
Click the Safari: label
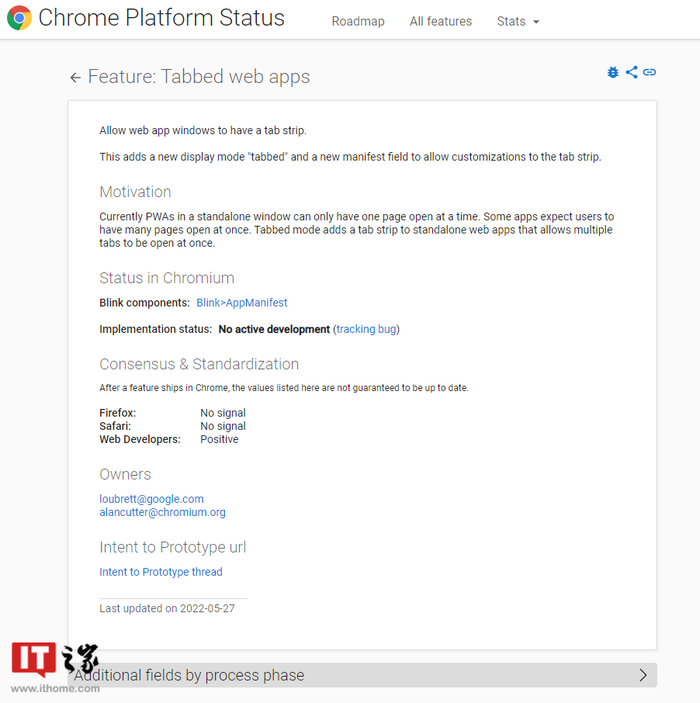point(115,426)
